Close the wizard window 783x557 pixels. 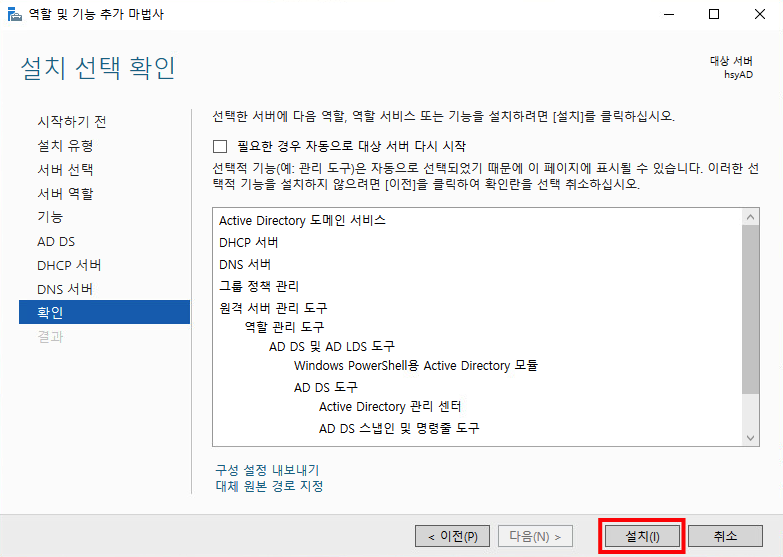coord(760,14)
